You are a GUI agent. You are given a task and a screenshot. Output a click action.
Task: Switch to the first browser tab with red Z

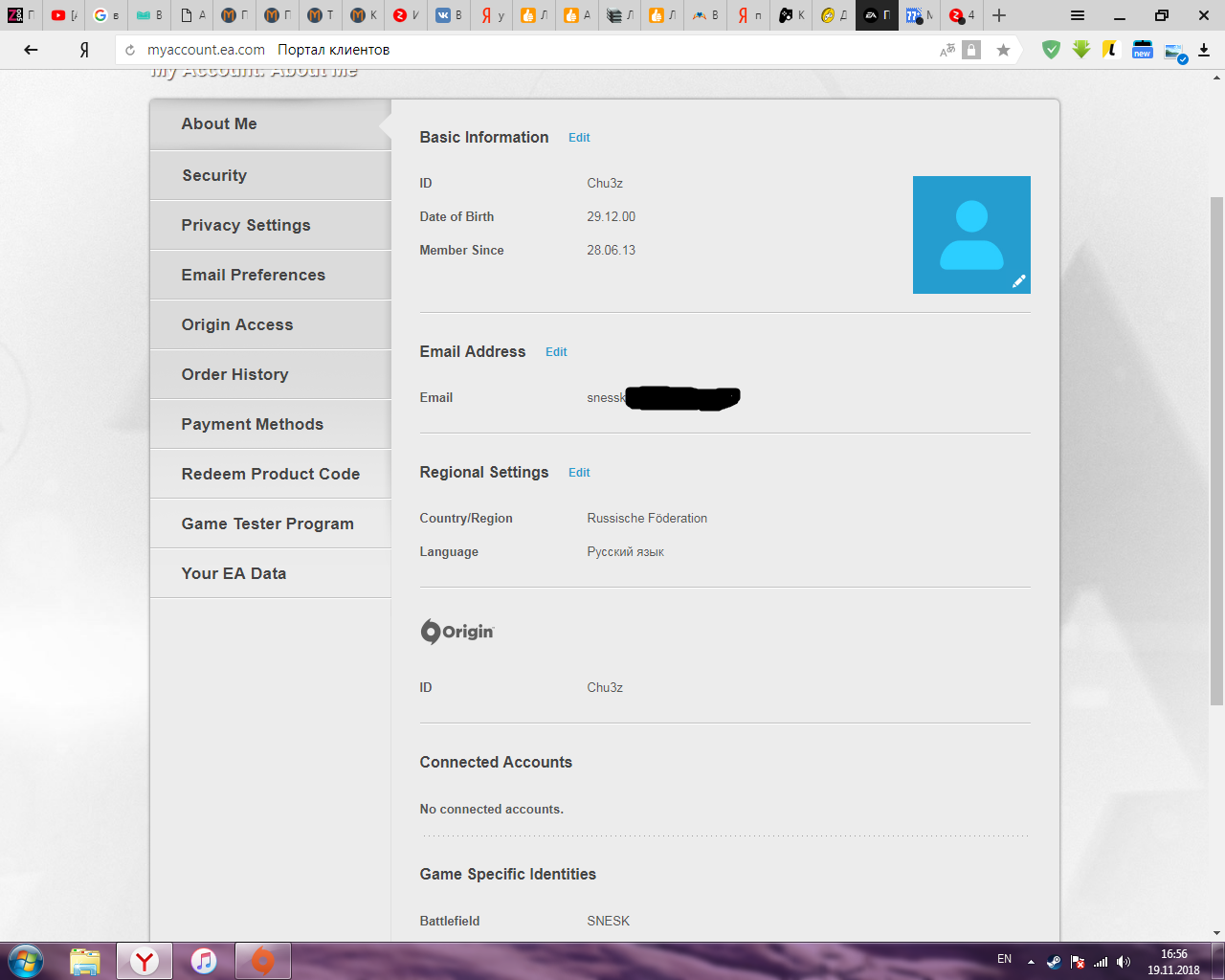pos(21,15)
